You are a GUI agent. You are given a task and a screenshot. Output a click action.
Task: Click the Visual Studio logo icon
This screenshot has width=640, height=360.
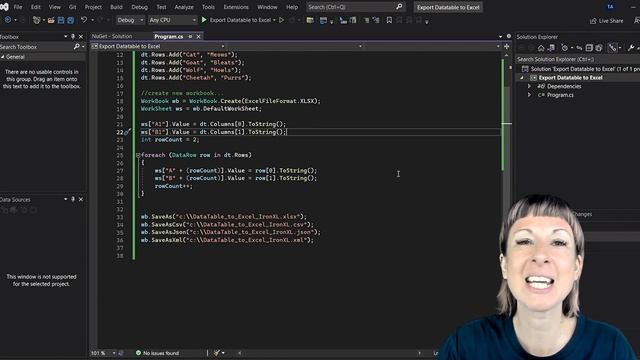4,7
